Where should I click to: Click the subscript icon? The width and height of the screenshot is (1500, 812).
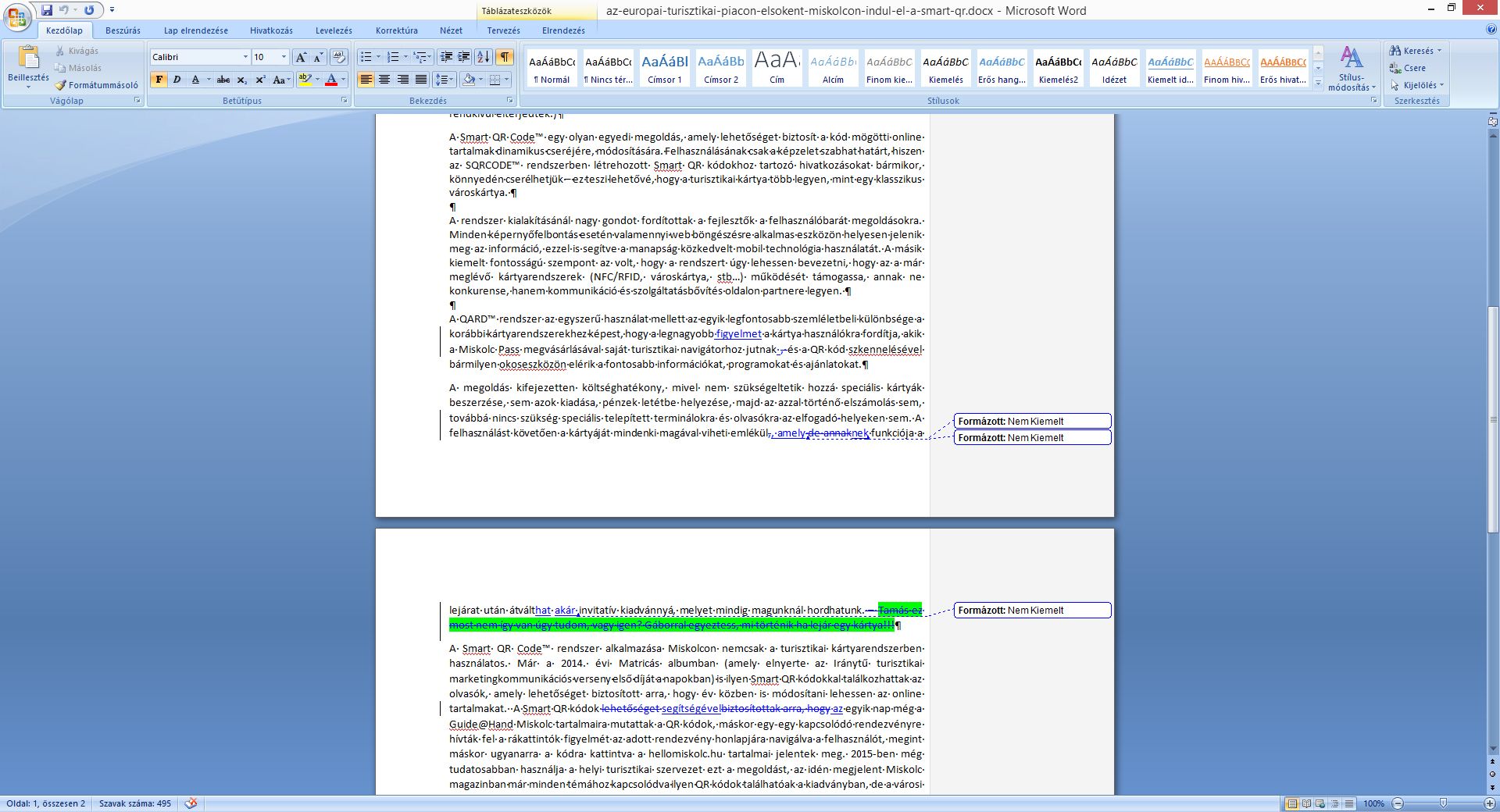[x=242, y=80]
